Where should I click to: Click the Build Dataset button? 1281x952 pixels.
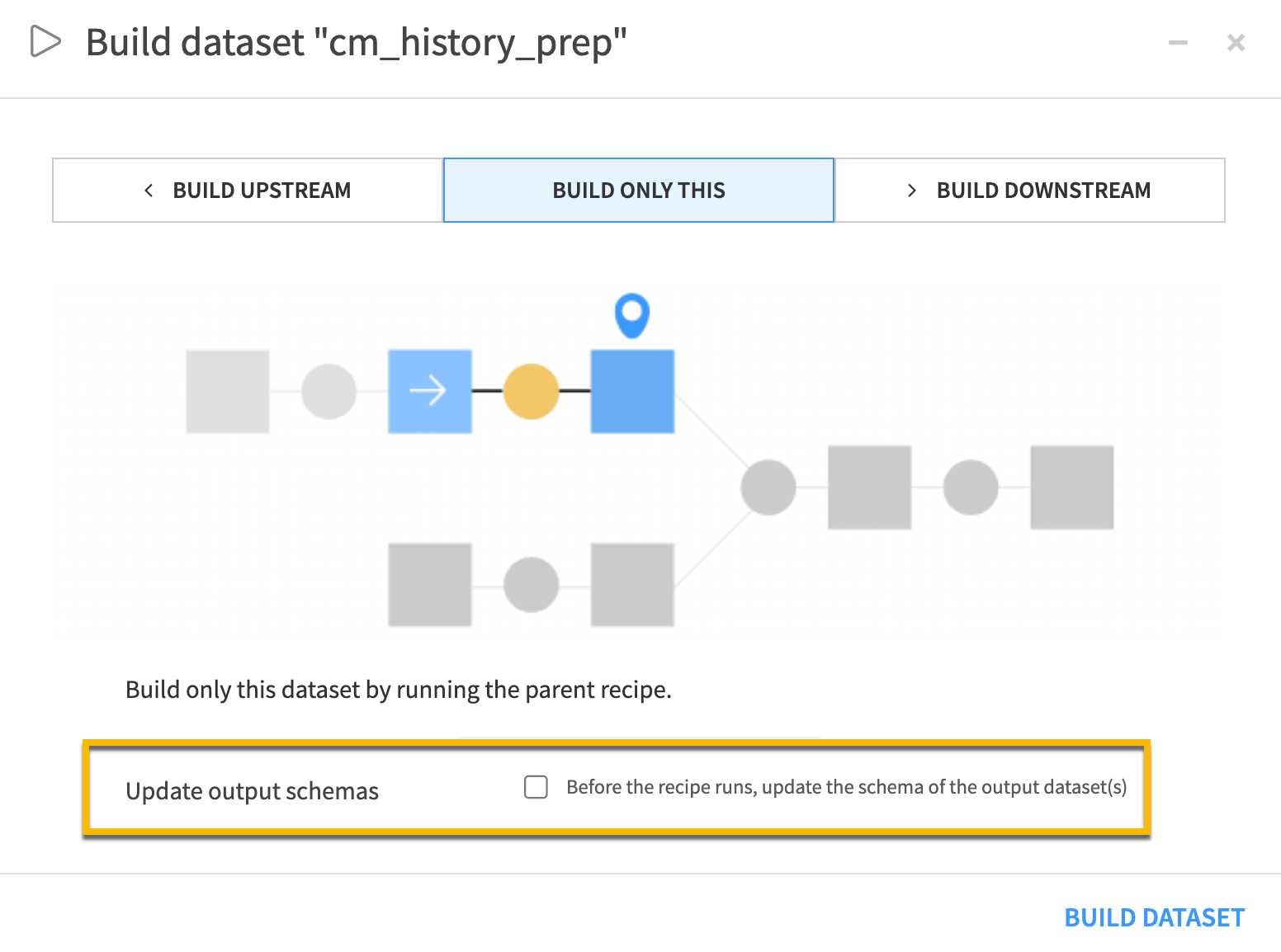coord(1154,917)
